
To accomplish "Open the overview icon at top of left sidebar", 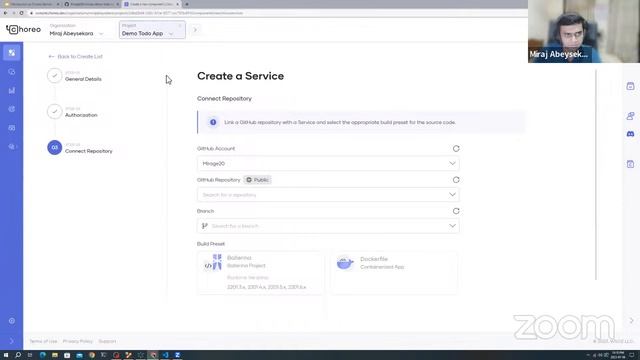I will coord(11,53).
